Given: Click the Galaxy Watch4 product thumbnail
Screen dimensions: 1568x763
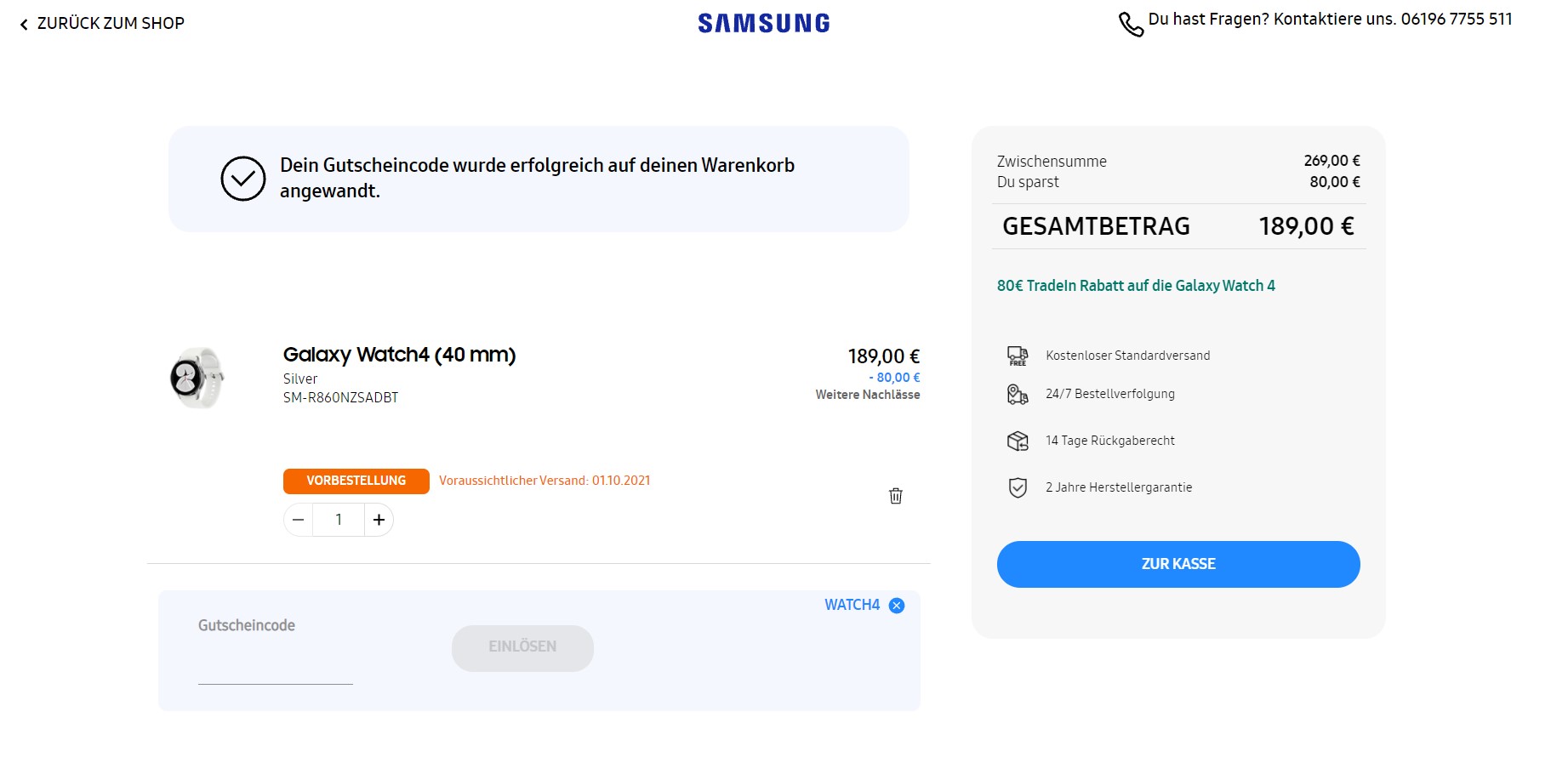Looking at the screenshot, I should 197,378.
